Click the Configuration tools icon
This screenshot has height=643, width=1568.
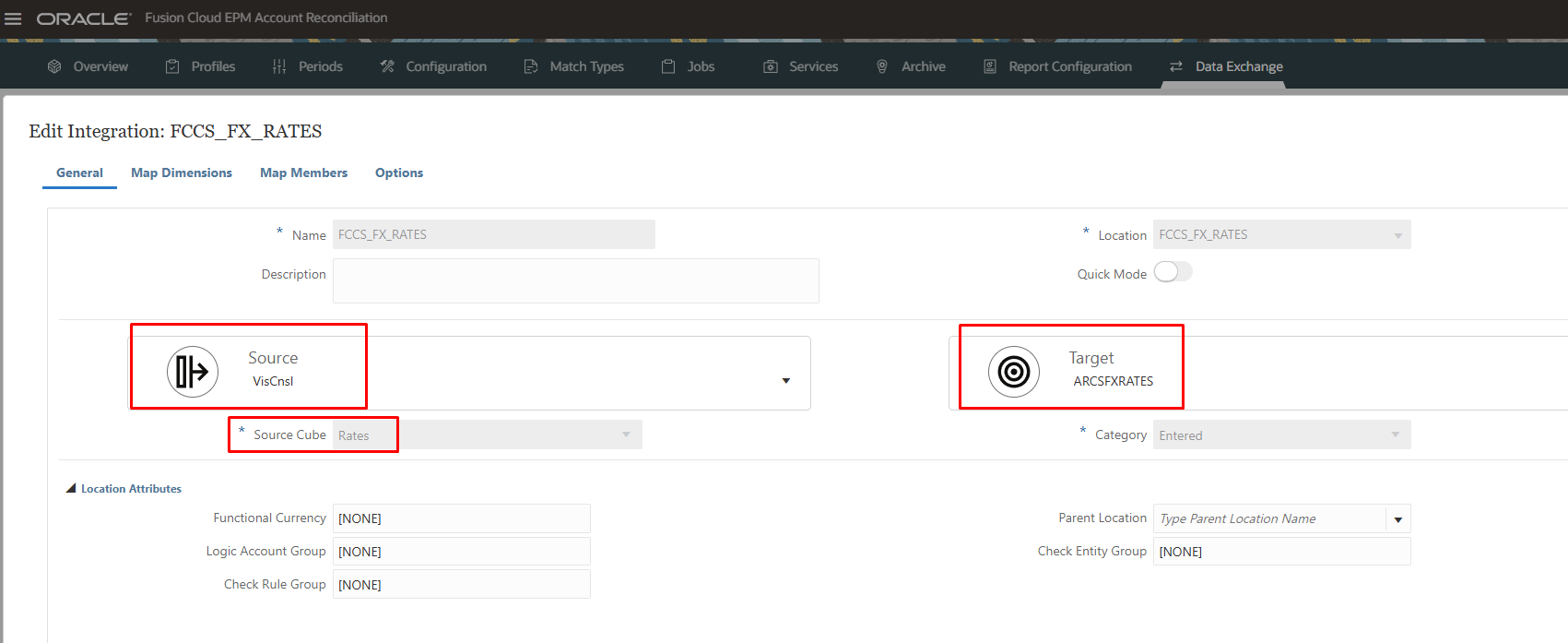[387, 66]
